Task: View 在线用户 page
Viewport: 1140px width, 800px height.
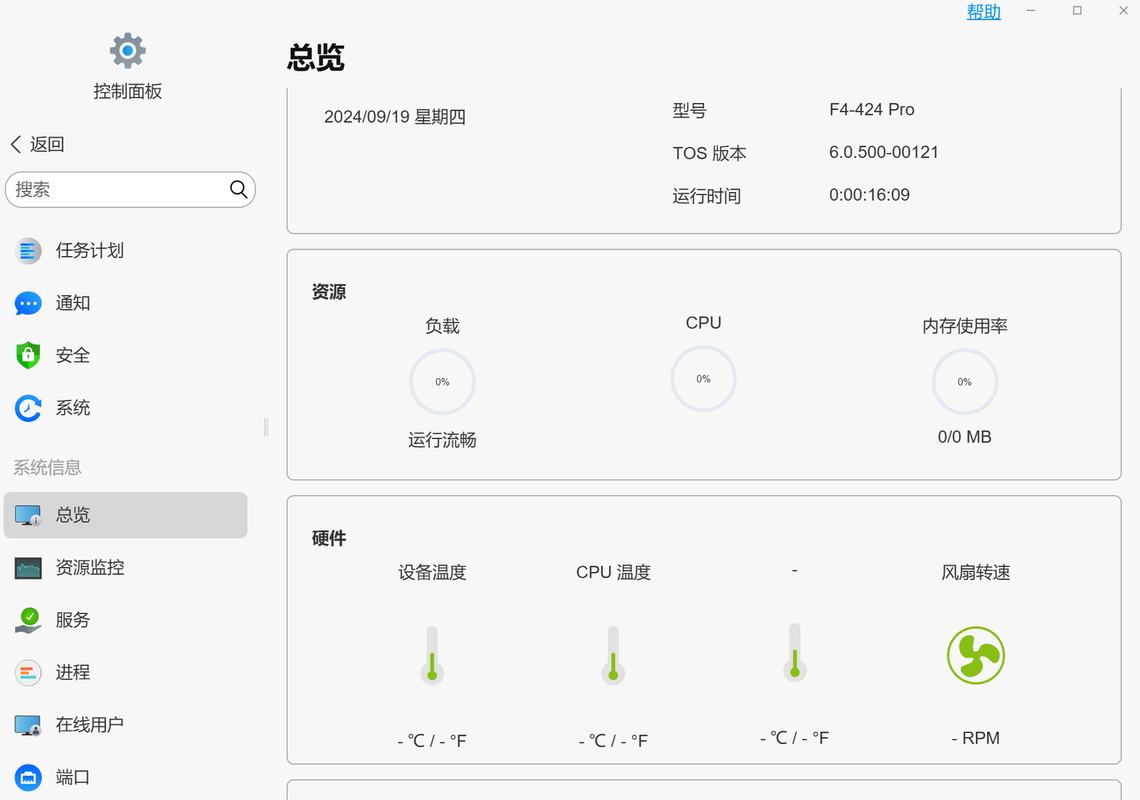Action: tap(126, 725)
